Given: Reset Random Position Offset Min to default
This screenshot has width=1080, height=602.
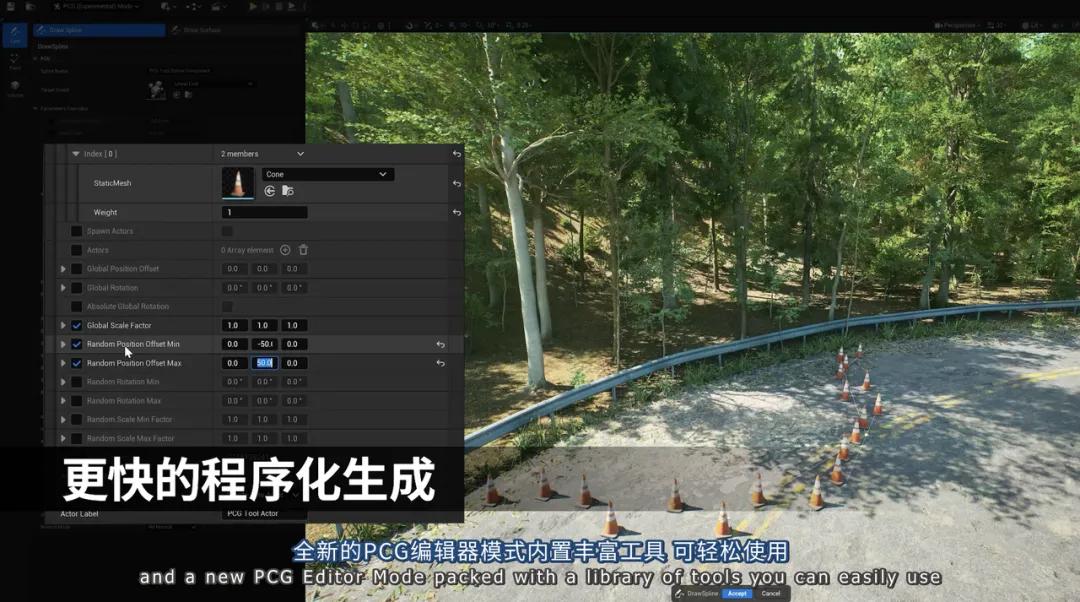Looking at the screenshot, I should tap(441, 344).
